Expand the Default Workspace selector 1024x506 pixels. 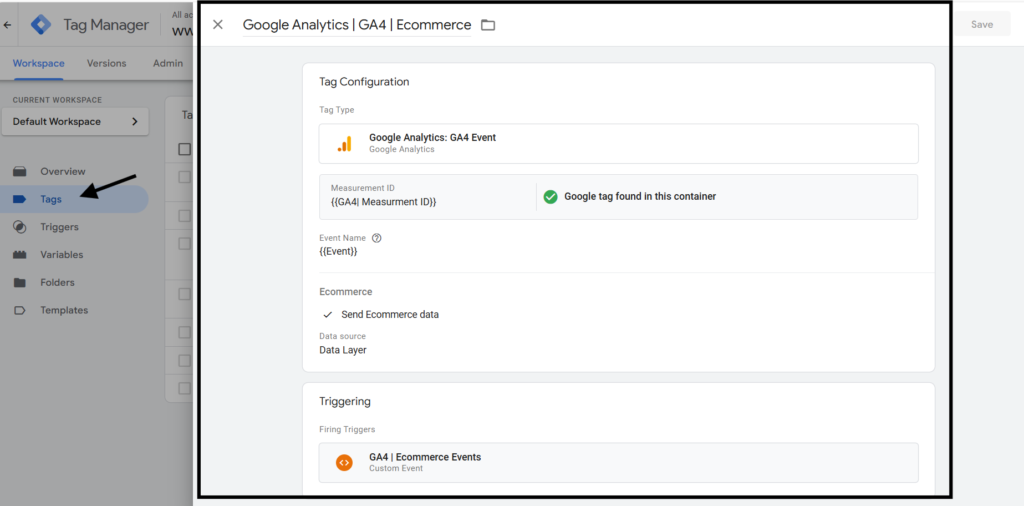pos(75,121)
